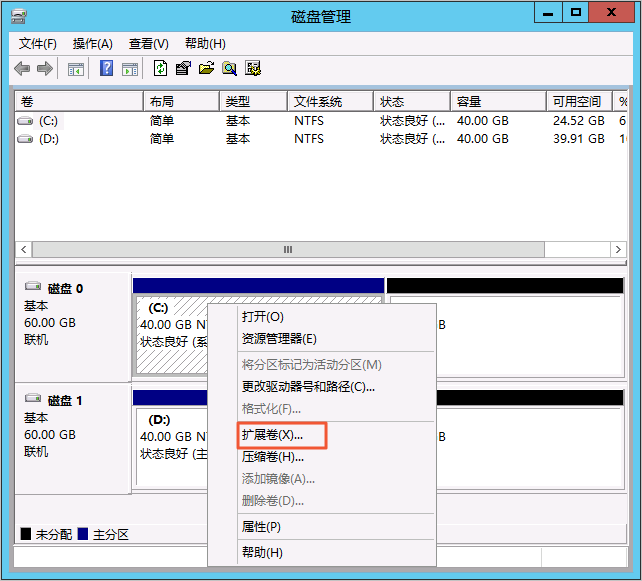Open Help via blue question mark icon

point(106,69)
